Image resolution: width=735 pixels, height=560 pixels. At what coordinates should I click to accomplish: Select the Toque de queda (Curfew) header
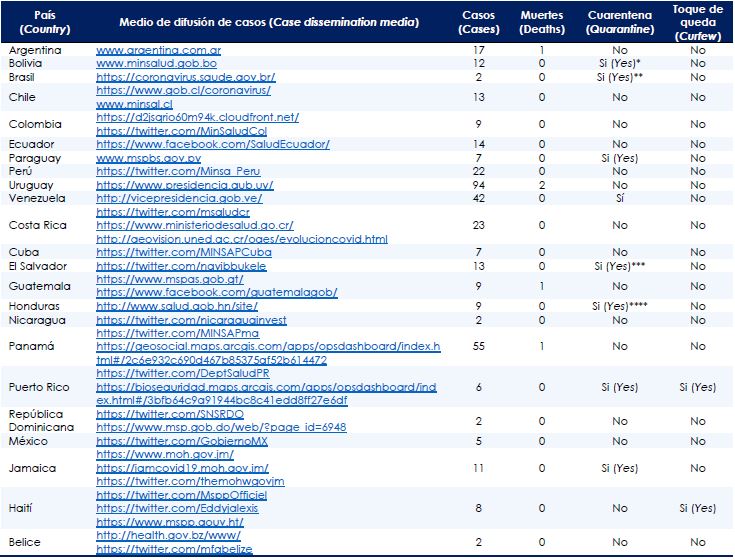[696, 22]
